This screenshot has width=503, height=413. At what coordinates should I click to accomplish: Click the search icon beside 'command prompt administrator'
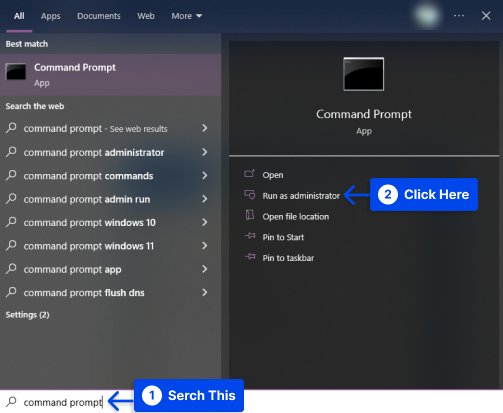click(11, 152)
